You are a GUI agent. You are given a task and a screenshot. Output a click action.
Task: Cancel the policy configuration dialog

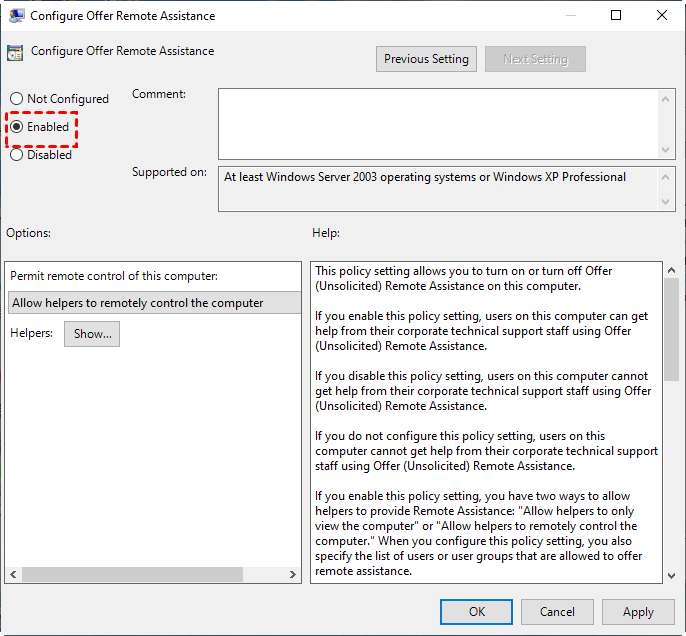click(x=557, y=612)
